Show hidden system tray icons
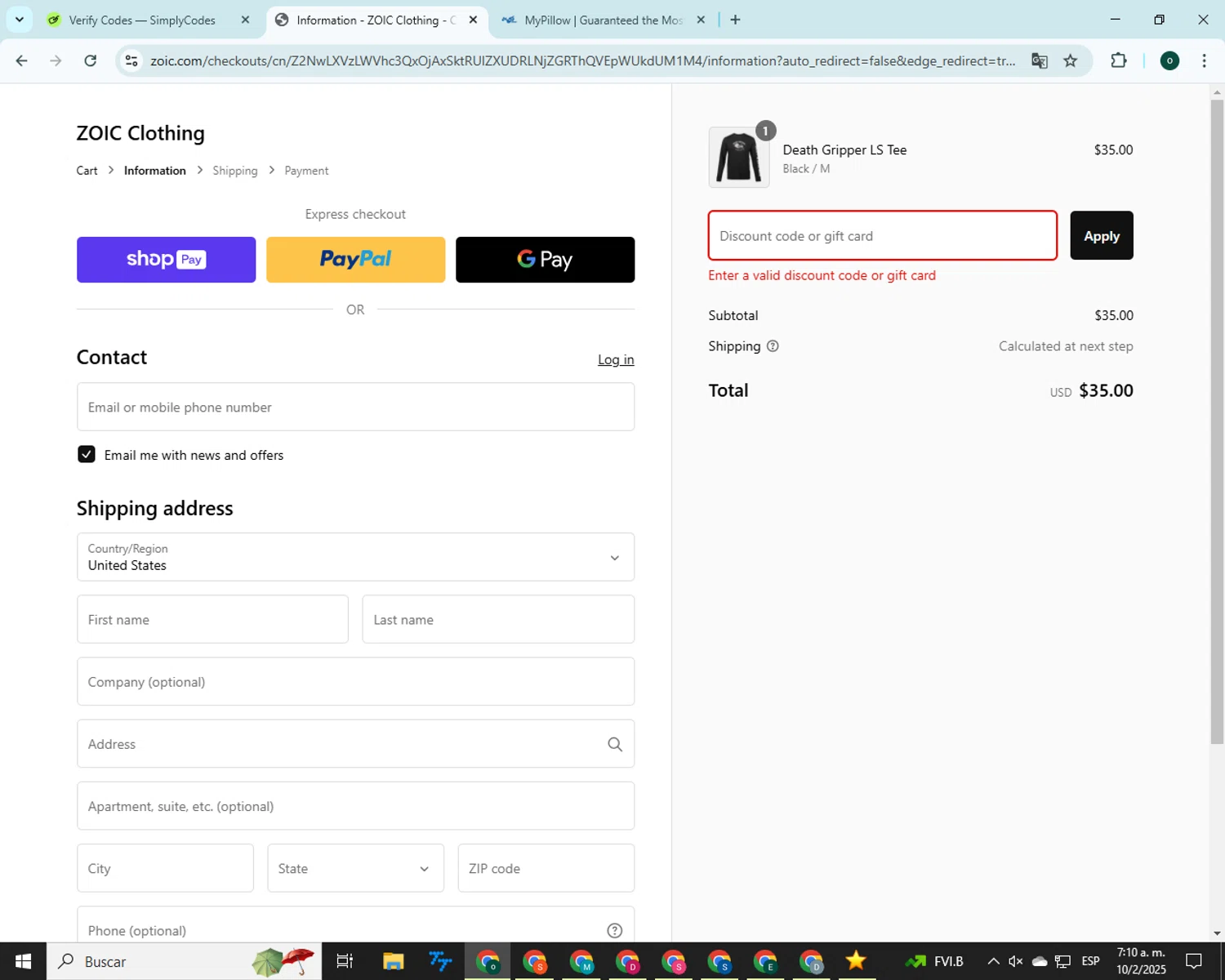Image resolution: width=1225 pixels, height=980 pixels. point(993,961)
